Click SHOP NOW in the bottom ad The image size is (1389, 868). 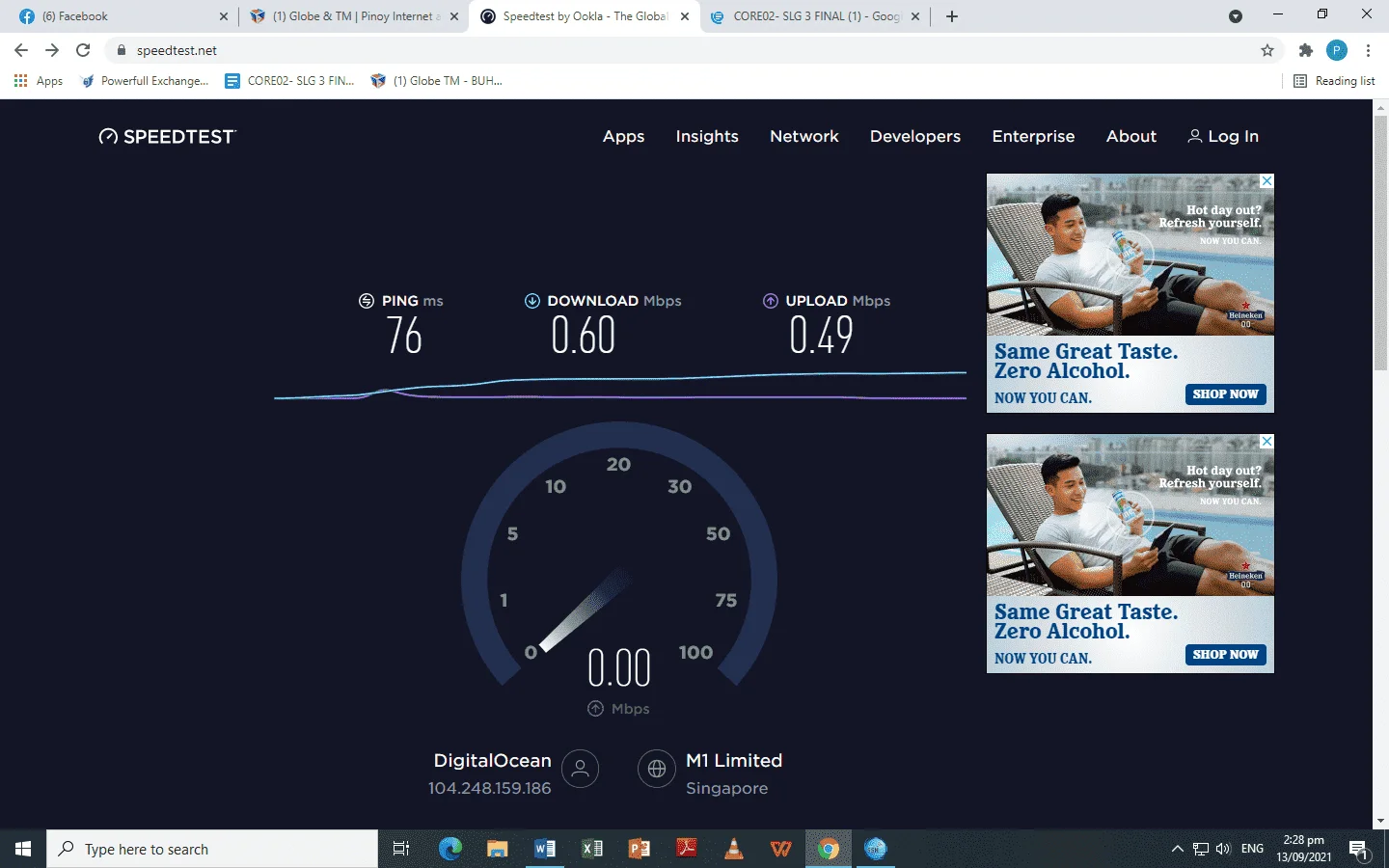(x=1225, y=654)
